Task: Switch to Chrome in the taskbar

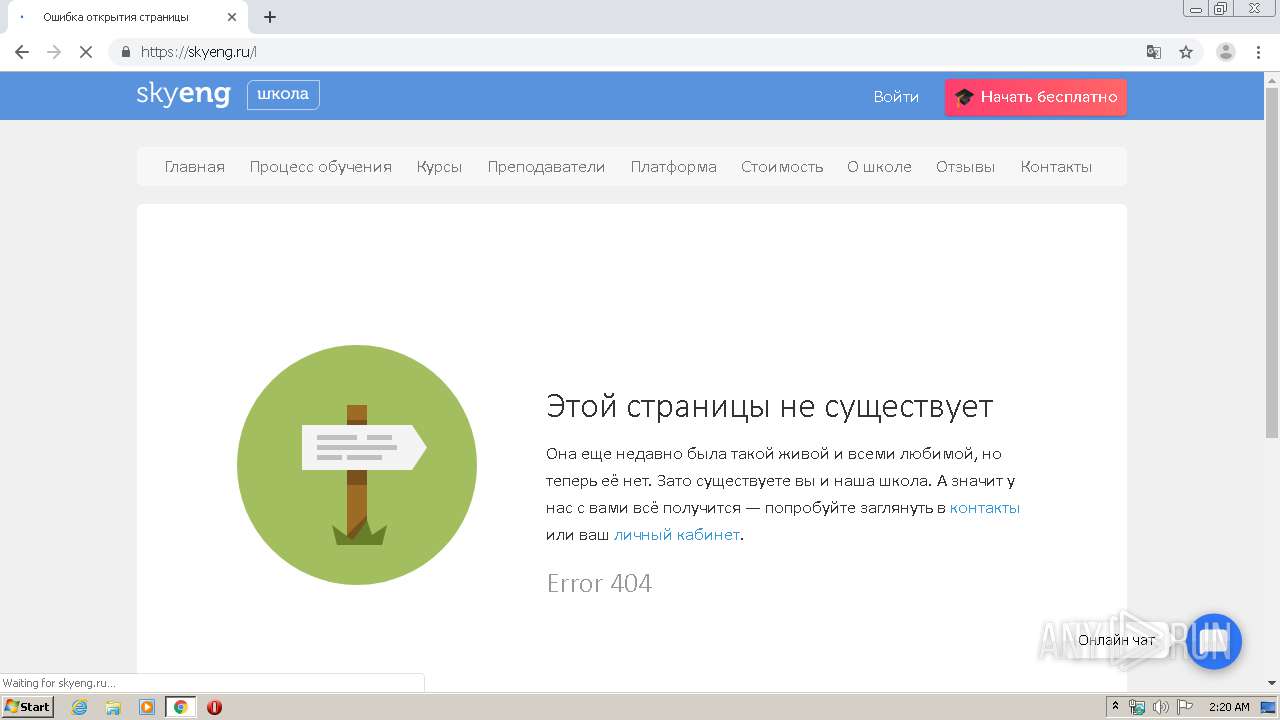Action: (181, 707)
